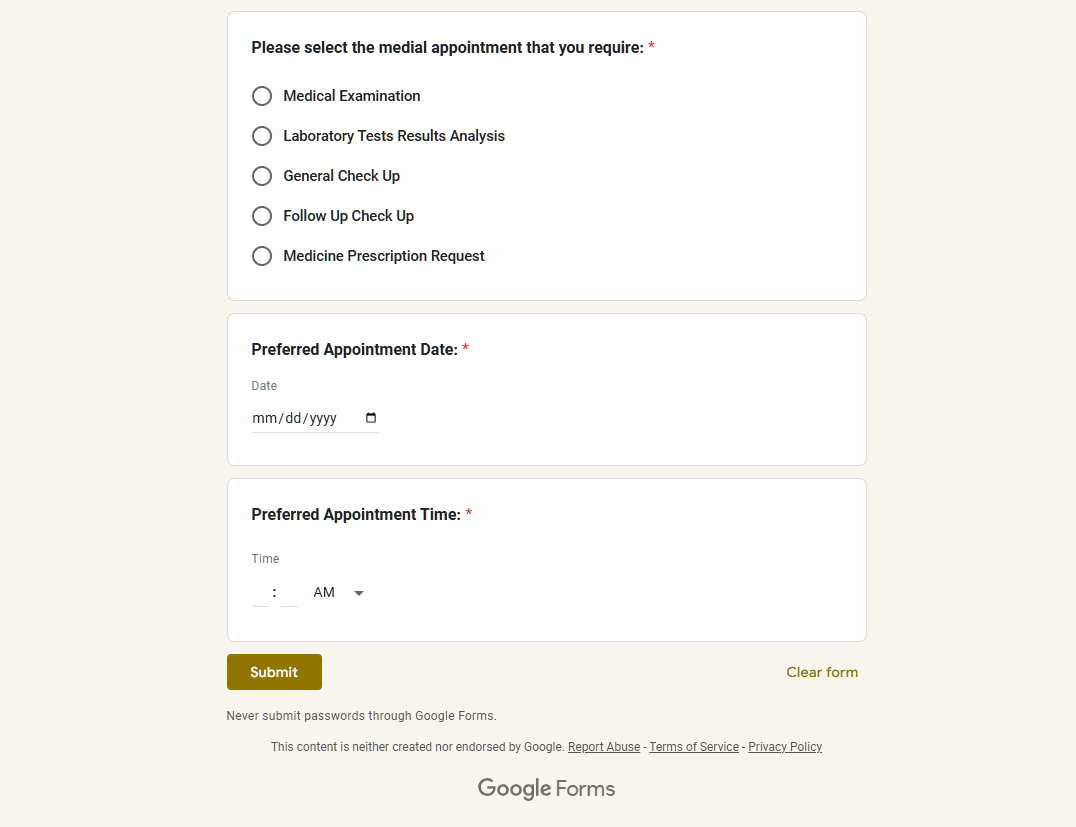Select Medicine Prescription Request radio button
Image resolution: width=1076 pixels, height=827 pixels.
coord(262,256)
